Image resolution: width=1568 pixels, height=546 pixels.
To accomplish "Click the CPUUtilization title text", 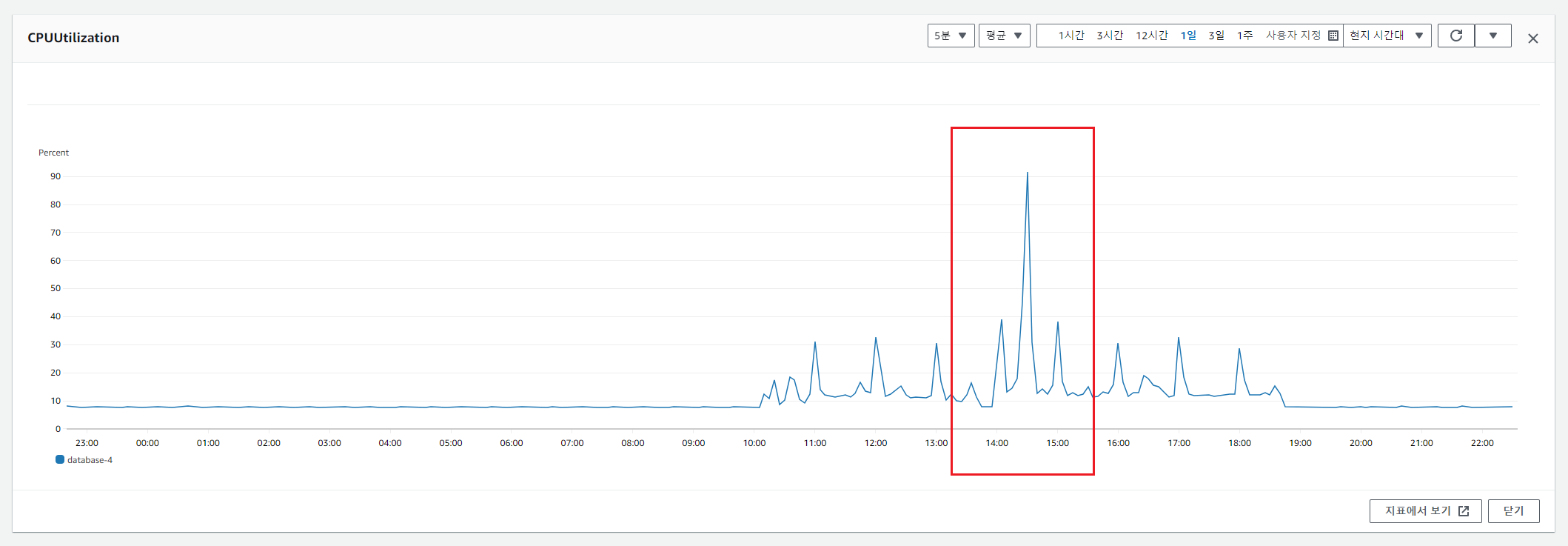I will click(x=73, y=38).
